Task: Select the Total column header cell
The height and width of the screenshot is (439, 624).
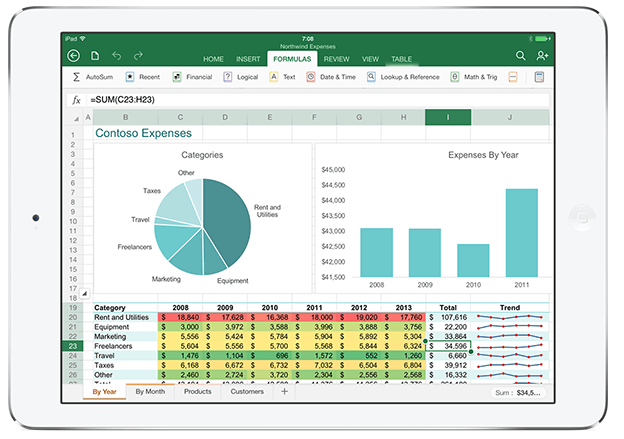Action: pos(448,308)
